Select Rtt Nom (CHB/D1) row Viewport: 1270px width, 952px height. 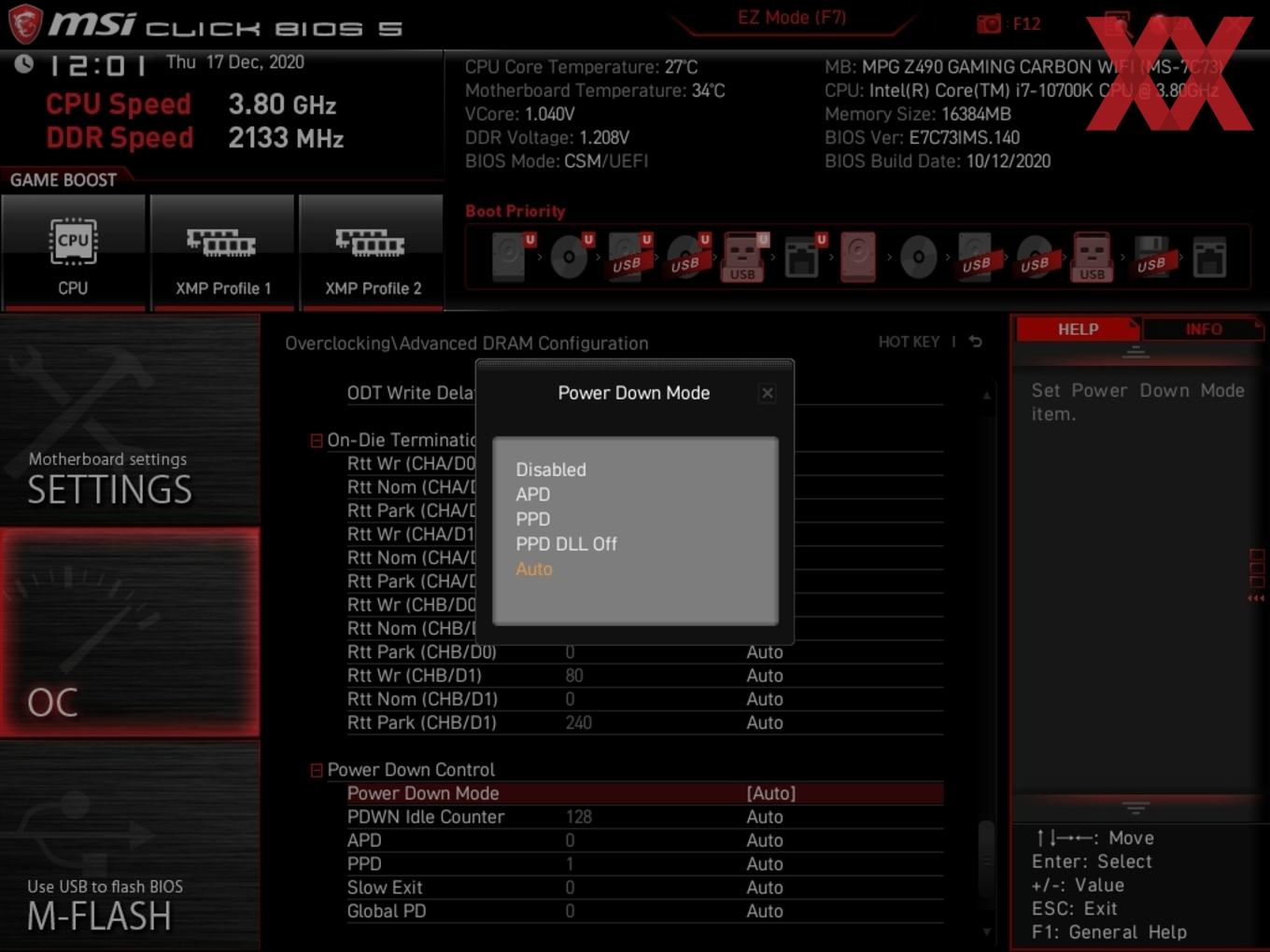click(644, 699)
